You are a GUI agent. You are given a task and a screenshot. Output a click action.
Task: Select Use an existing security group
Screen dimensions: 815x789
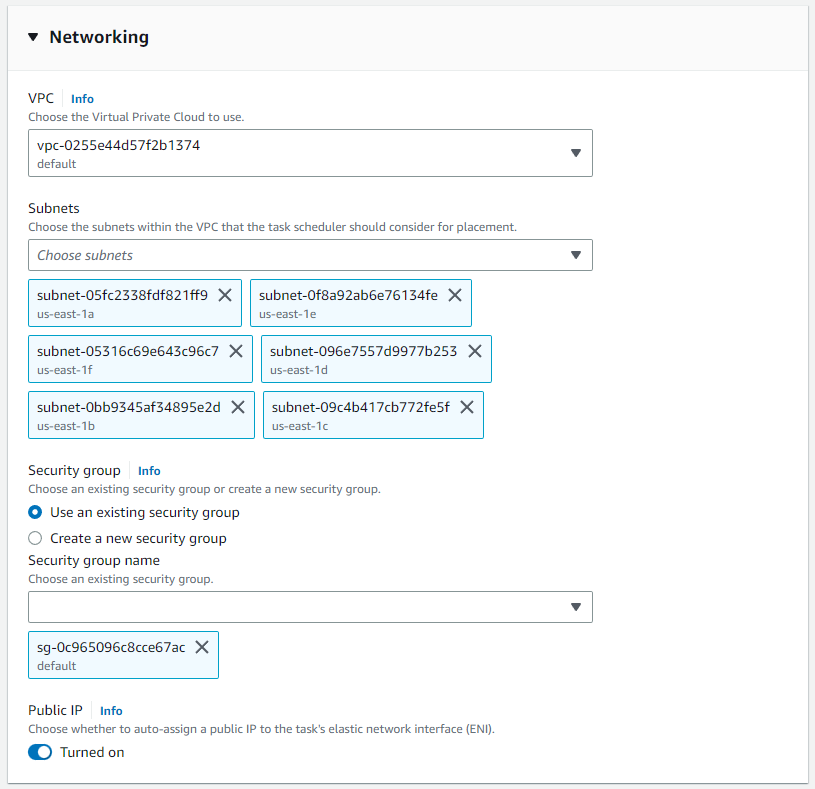tap(36, 512)
